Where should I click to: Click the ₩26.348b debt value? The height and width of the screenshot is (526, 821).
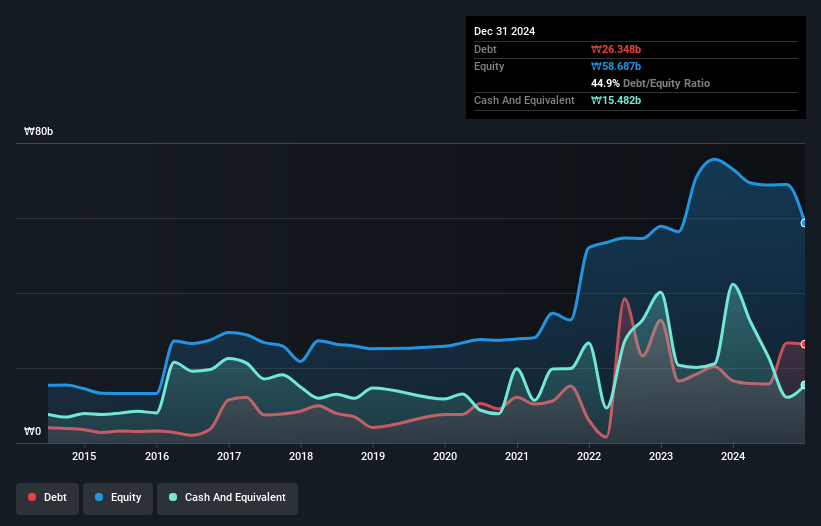(616, 49)
